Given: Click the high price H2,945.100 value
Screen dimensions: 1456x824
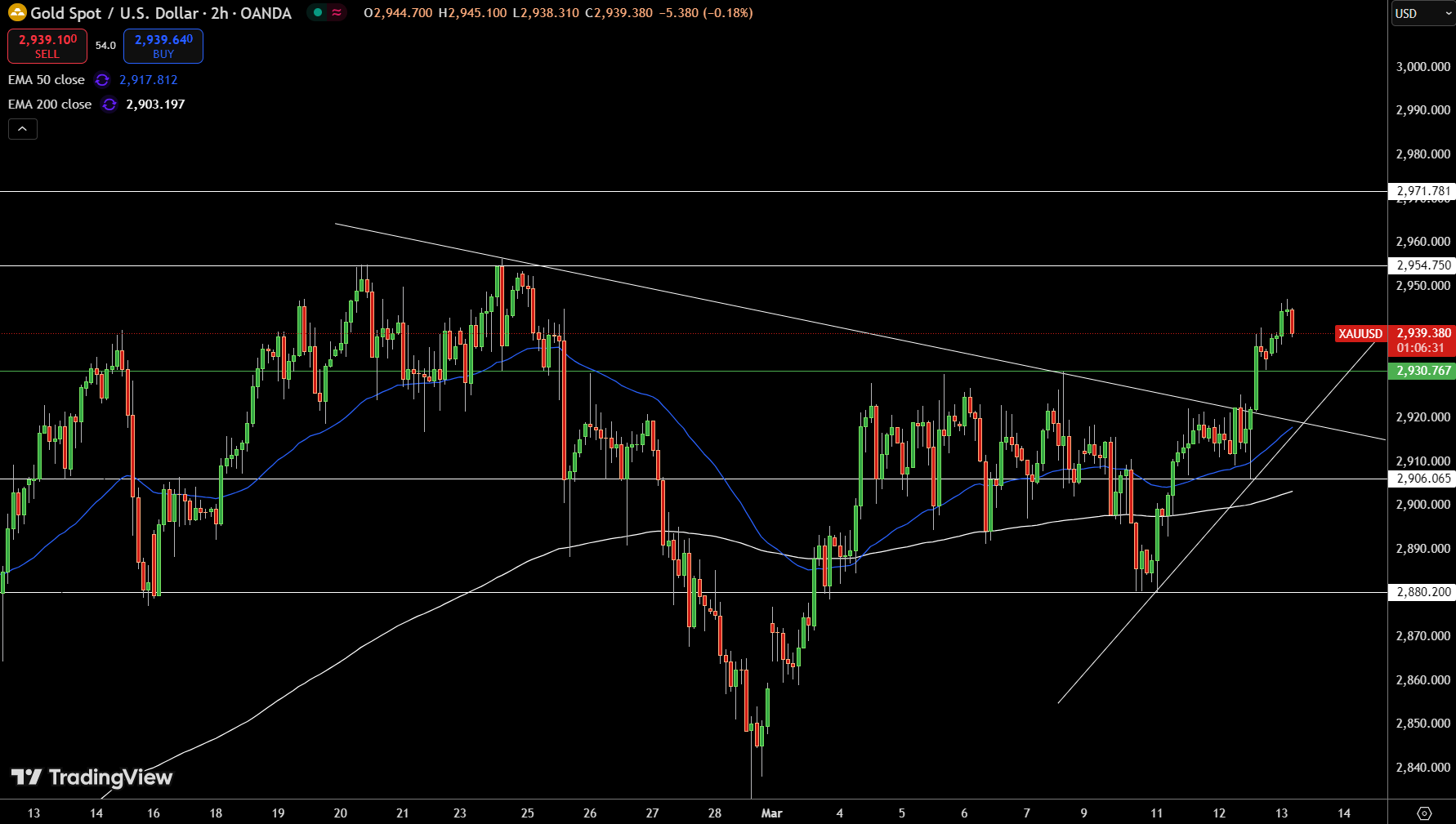Looking at the screenshot, I should point(472,13).
